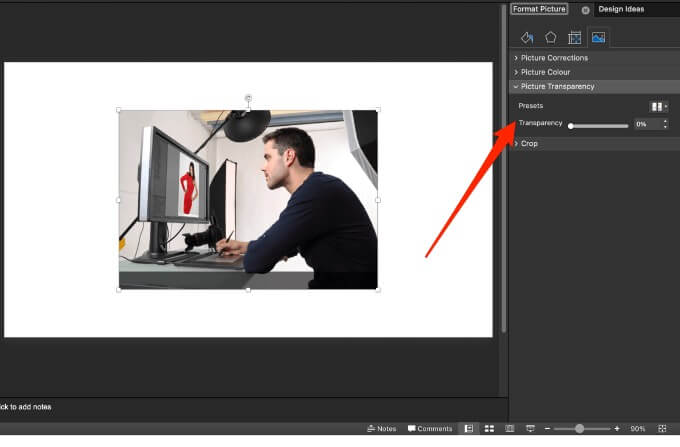
Task: Switch to Normal view icon
Action: click(x=468, y=428)
